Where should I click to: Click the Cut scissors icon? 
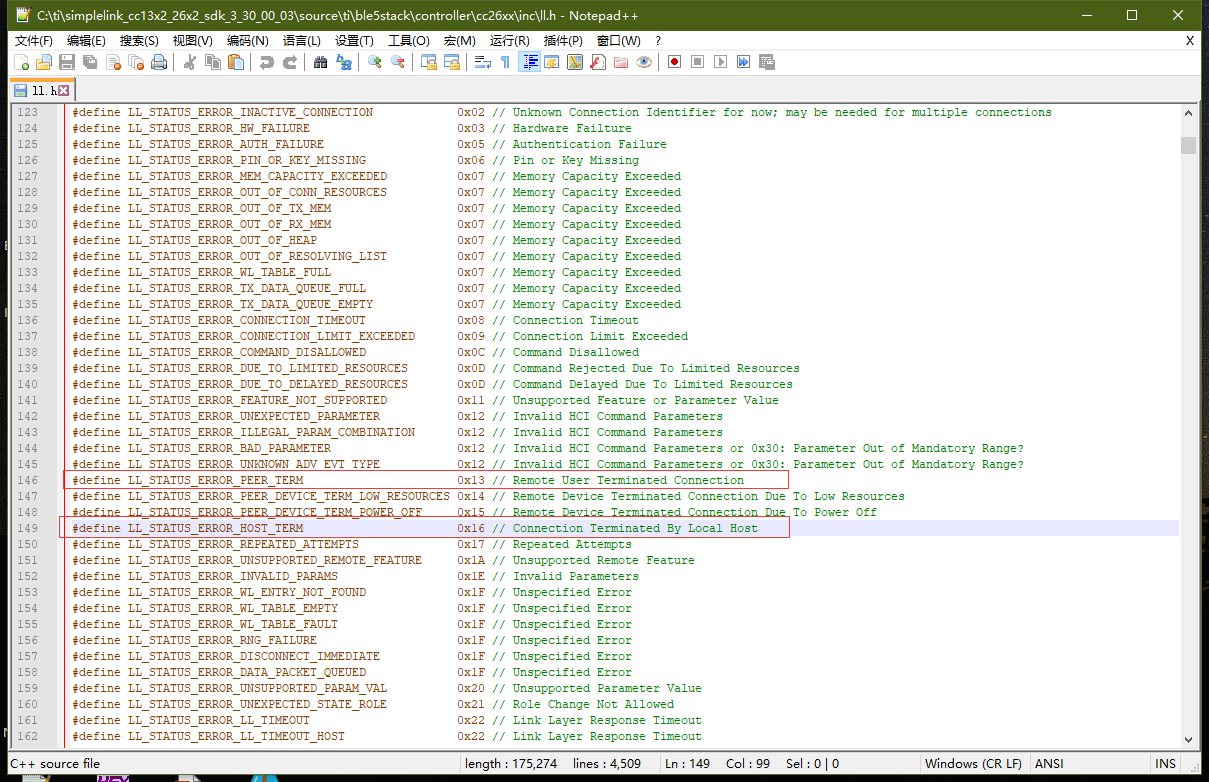click(x=189, y=62)
